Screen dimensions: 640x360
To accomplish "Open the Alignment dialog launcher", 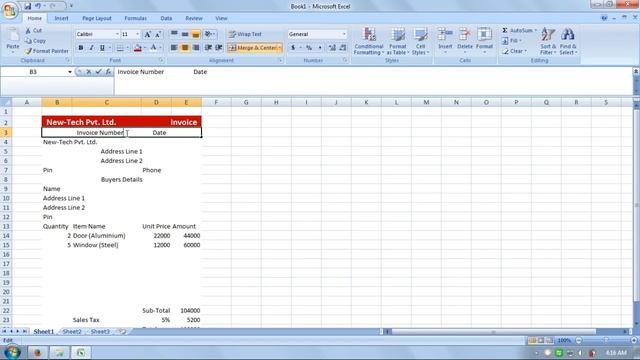I will [x=280, y=60].
